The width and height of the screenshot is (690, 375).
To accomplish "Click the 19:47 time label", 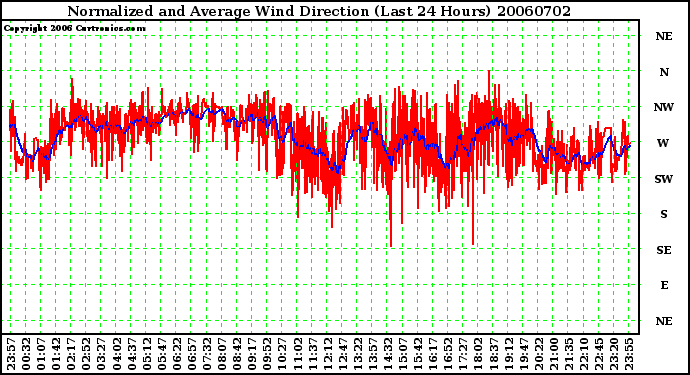I will (524, 354).
